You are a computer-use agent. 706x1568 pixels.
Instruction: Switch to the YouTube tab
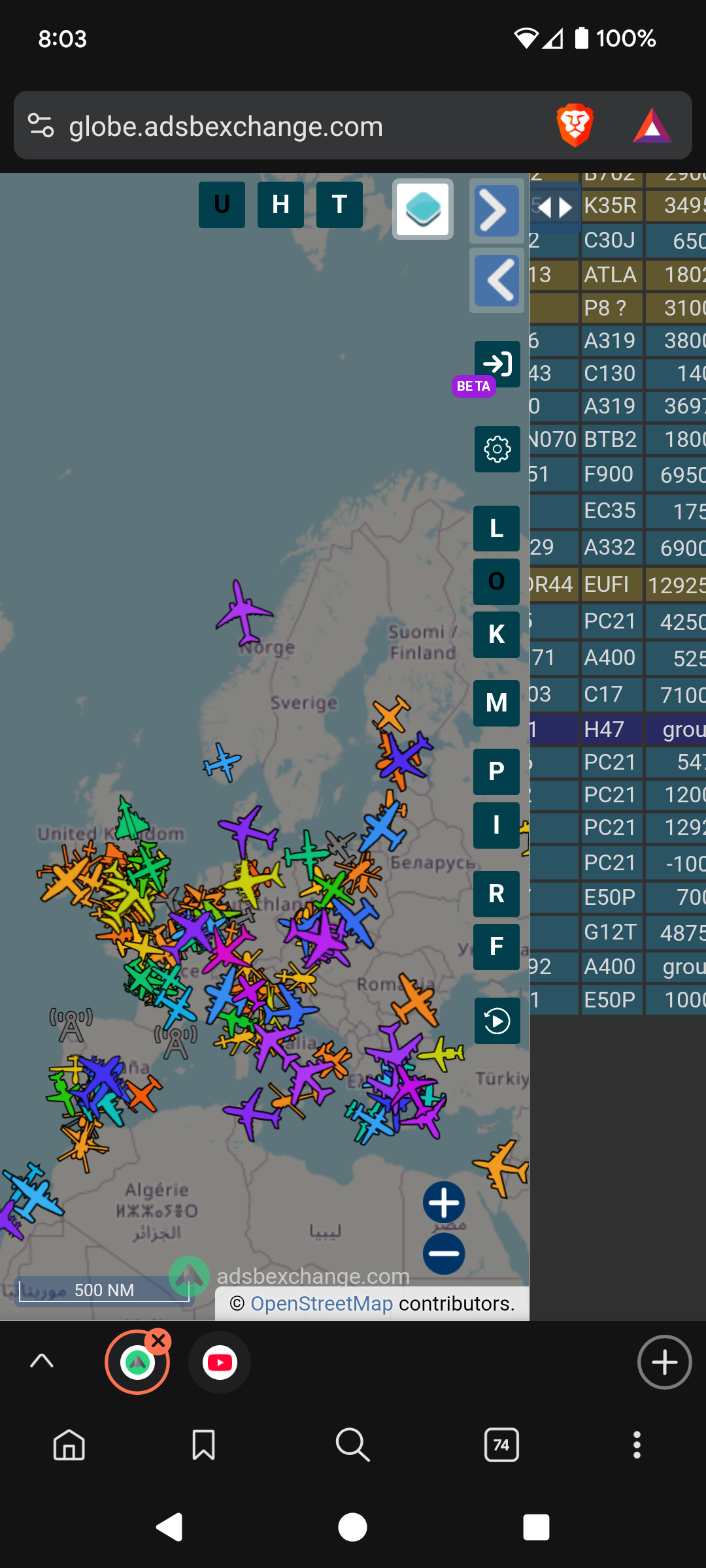pos(220,1362)
